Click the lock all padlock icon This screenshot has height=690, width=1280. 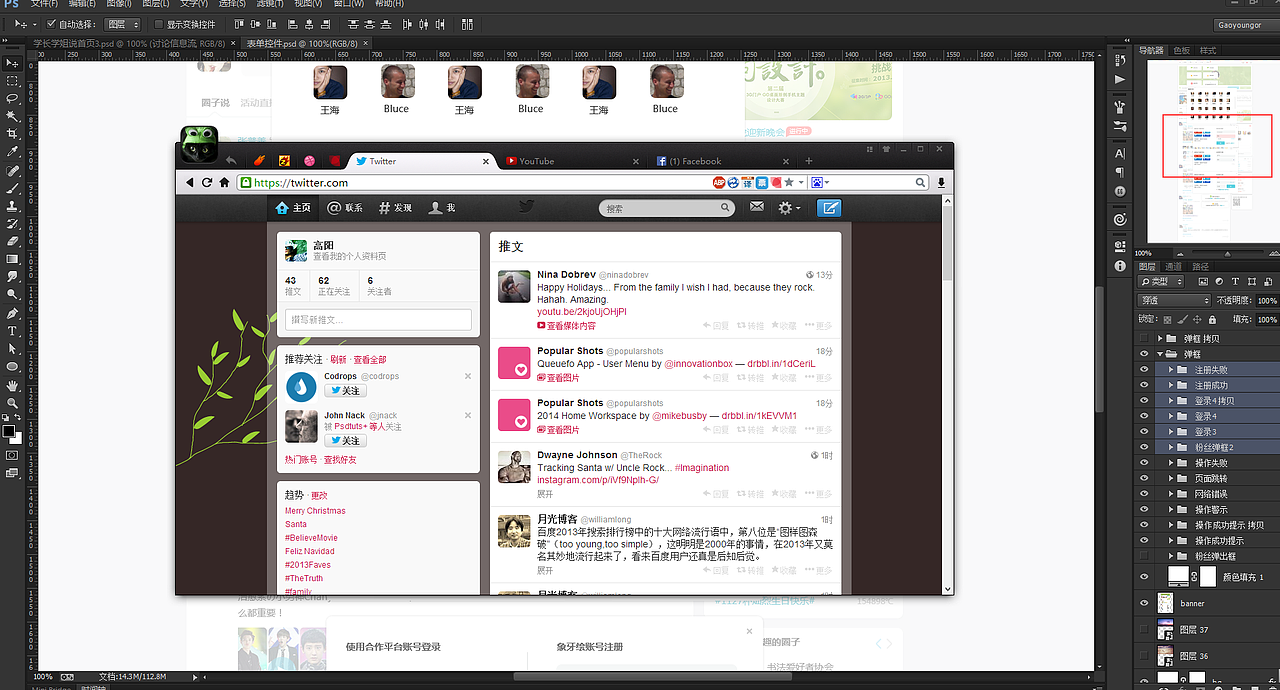1212,319
